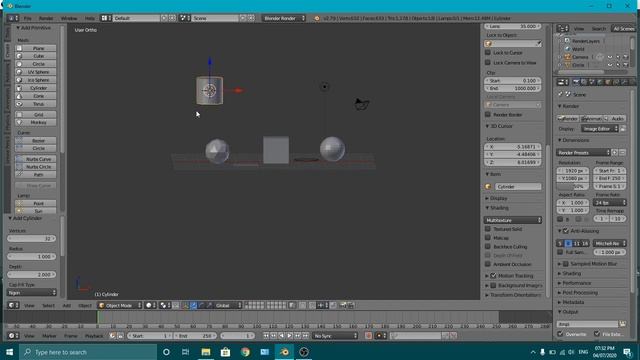Click the Audio render button
The height and width of the screenshot is (360, 640).
[616, 118]
